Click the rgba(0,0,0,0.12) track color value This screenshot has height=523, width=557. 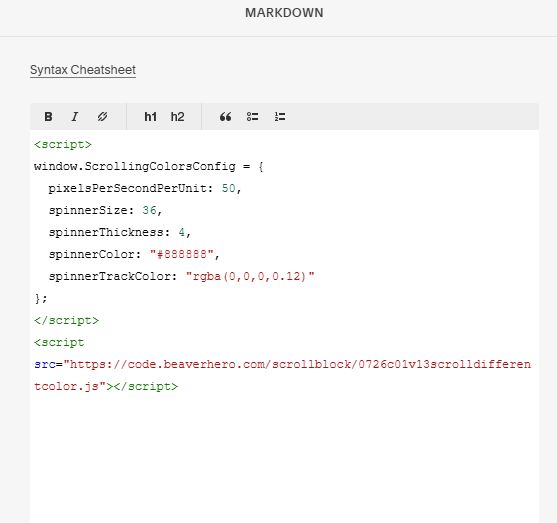click(x=250, y=276)
